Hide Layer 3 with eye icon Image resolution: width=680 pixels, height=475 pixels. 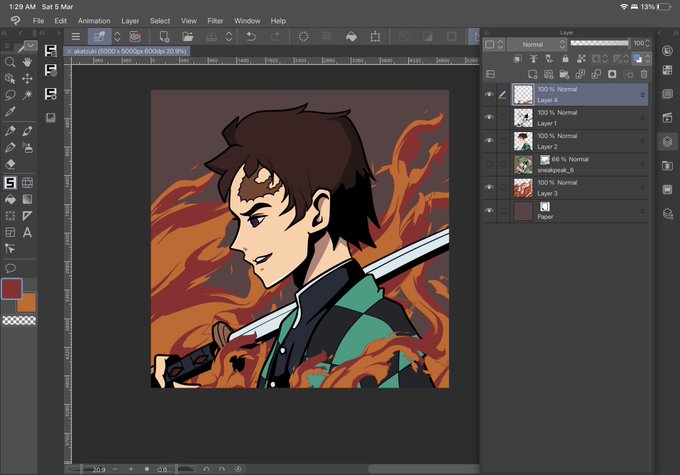489,187
